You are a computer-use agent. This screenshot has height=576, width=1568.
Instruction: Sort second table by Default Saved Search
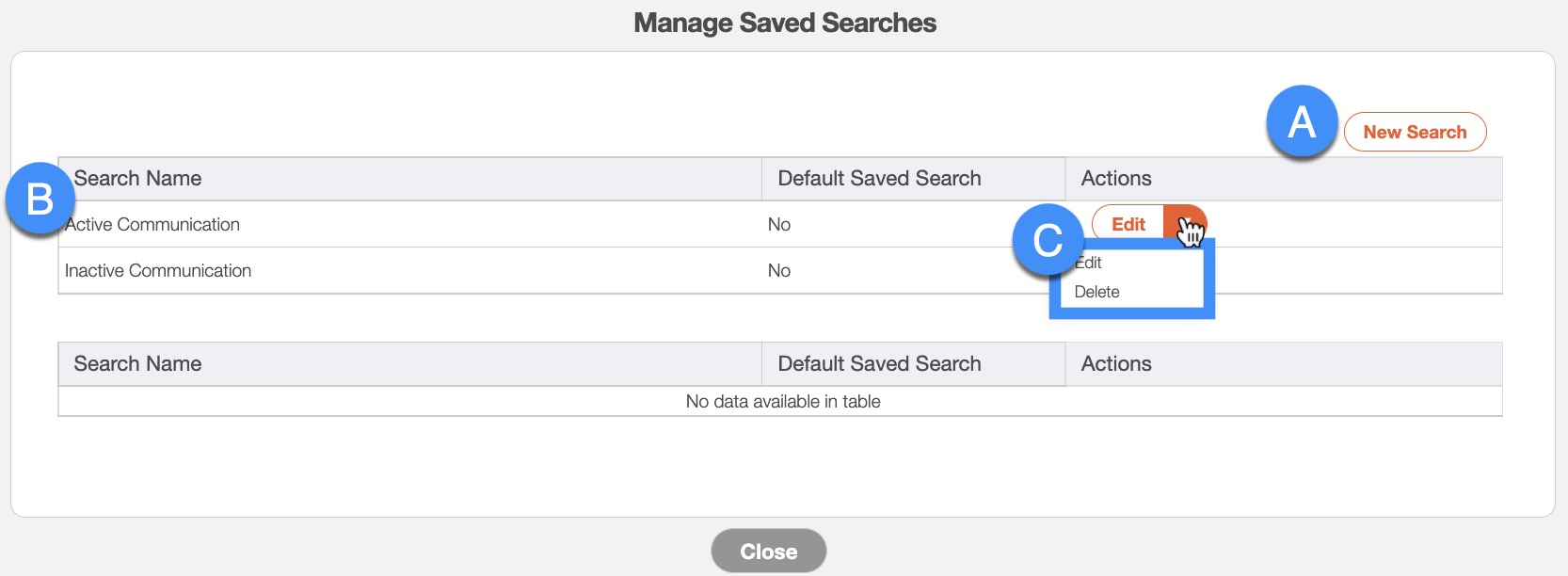pyautogui.click(x=879, y=364)
